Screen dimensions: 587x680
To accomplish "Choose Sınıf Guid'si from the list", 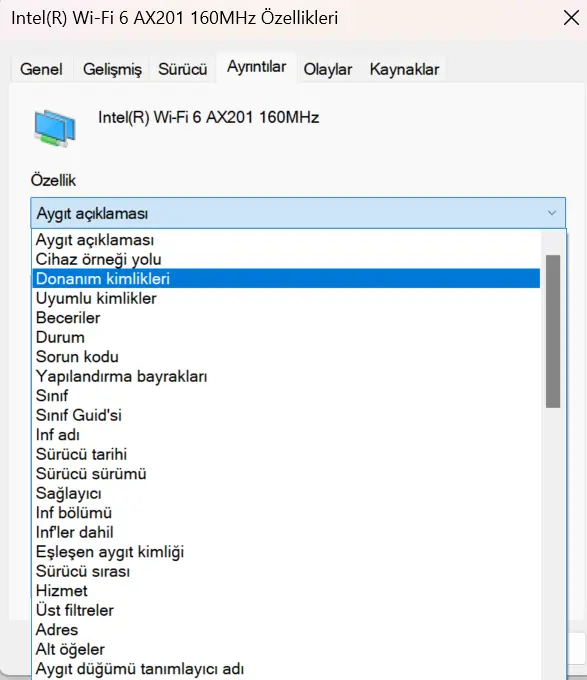I will tap(286, 415).
